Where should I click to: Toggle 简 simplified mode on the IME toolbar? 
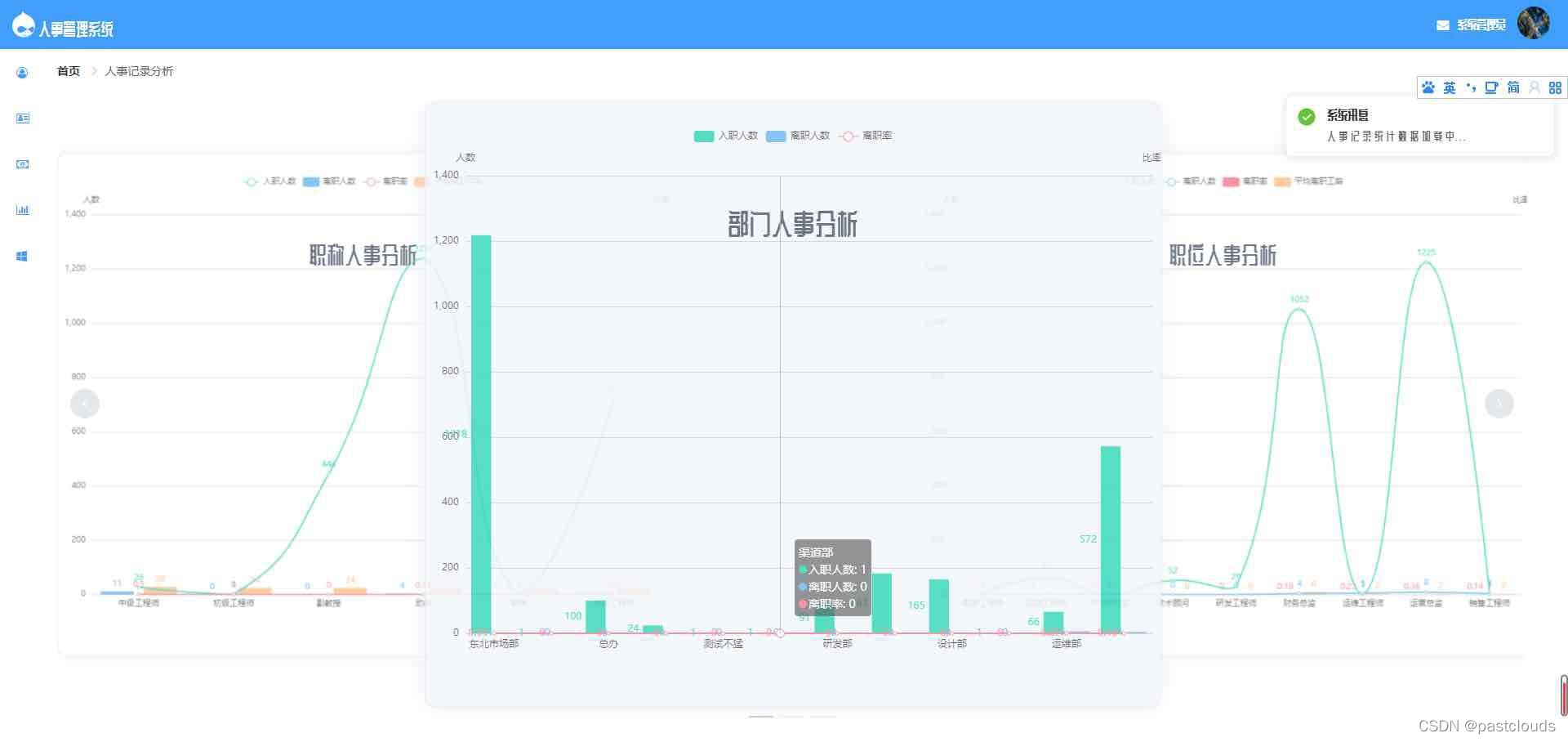click(1513, 87)
